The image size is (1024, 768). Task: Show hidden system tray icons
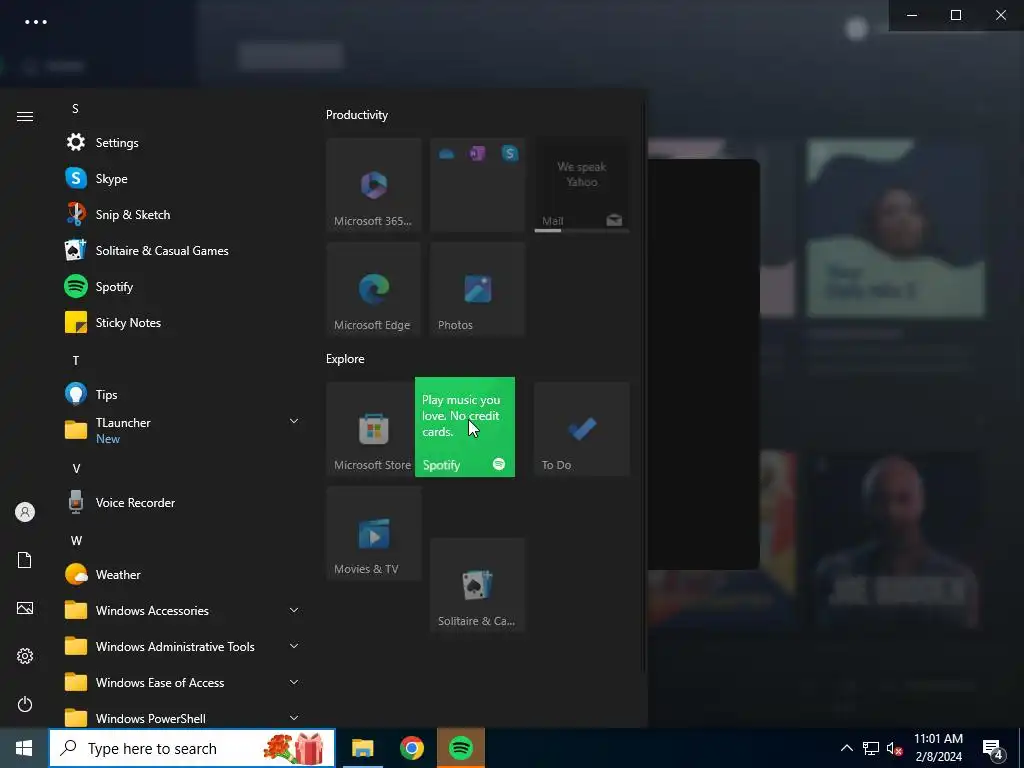tap(846, 748)
